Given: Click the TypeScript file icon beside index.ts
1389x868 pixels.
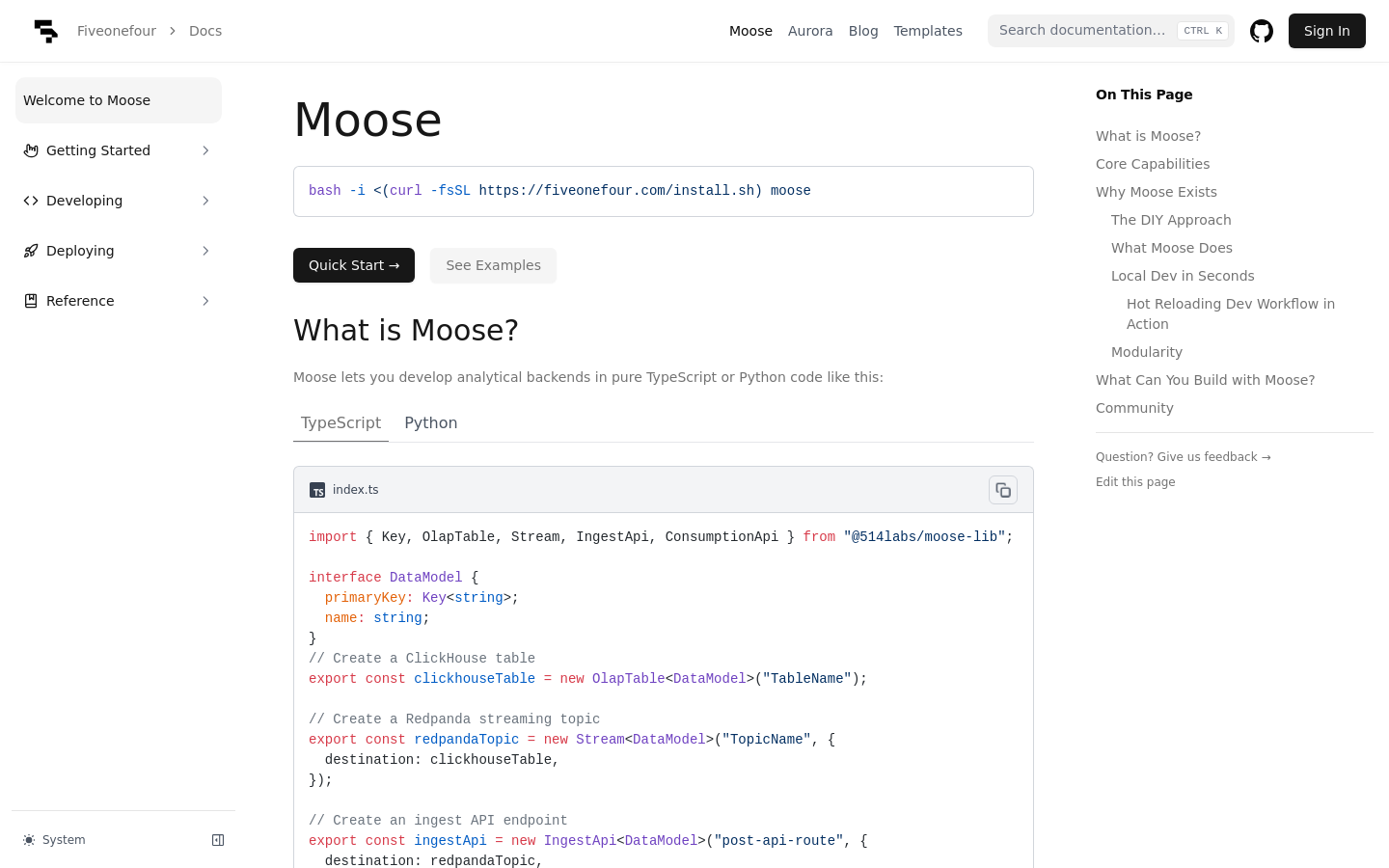Looking at the screenshot, I should tap(317, 490).
